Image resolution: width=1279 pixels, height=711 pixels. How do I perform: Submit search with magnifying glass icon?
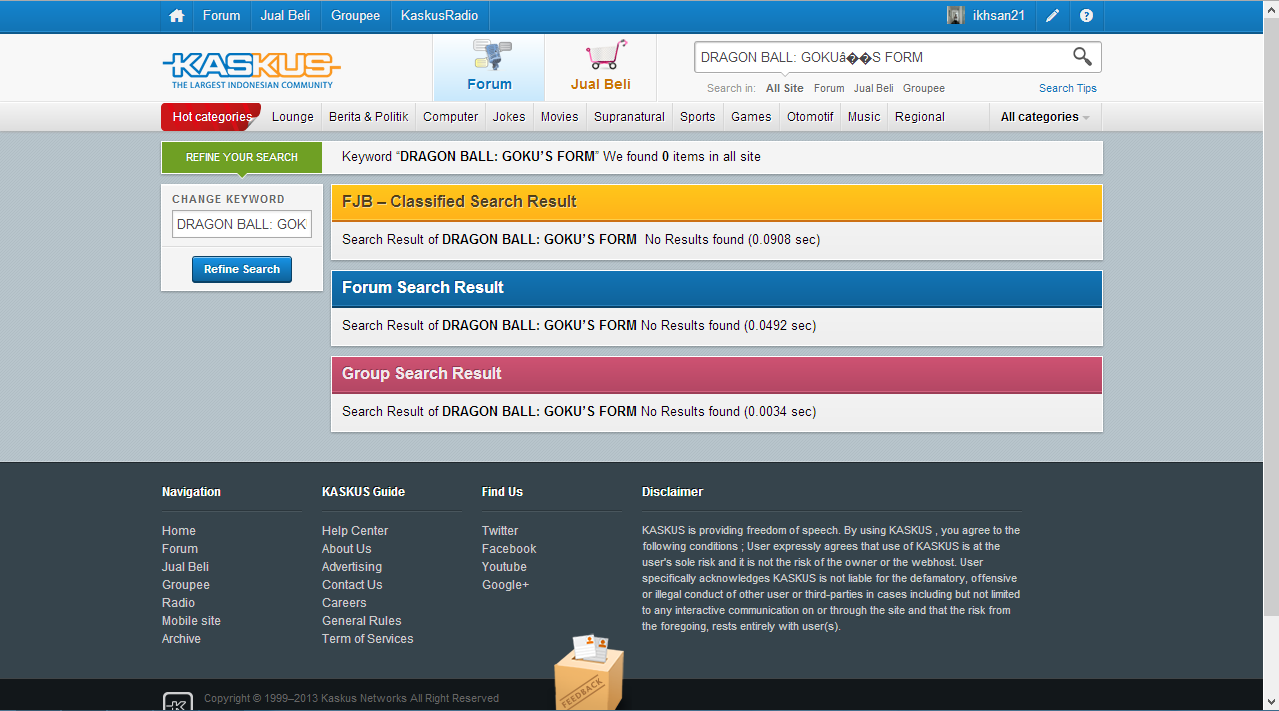point(1082,56)
